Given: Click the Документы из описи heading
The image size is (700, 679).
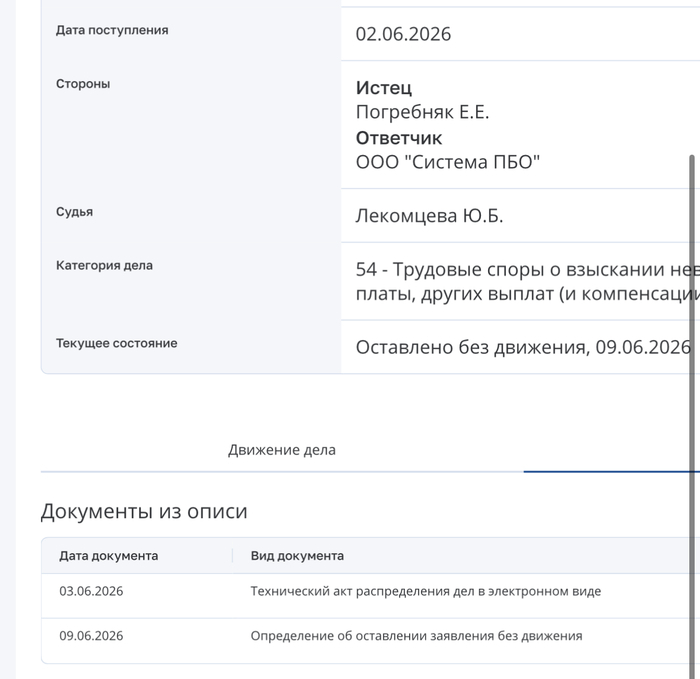Looking at the screenshot, I should (144, 511).
